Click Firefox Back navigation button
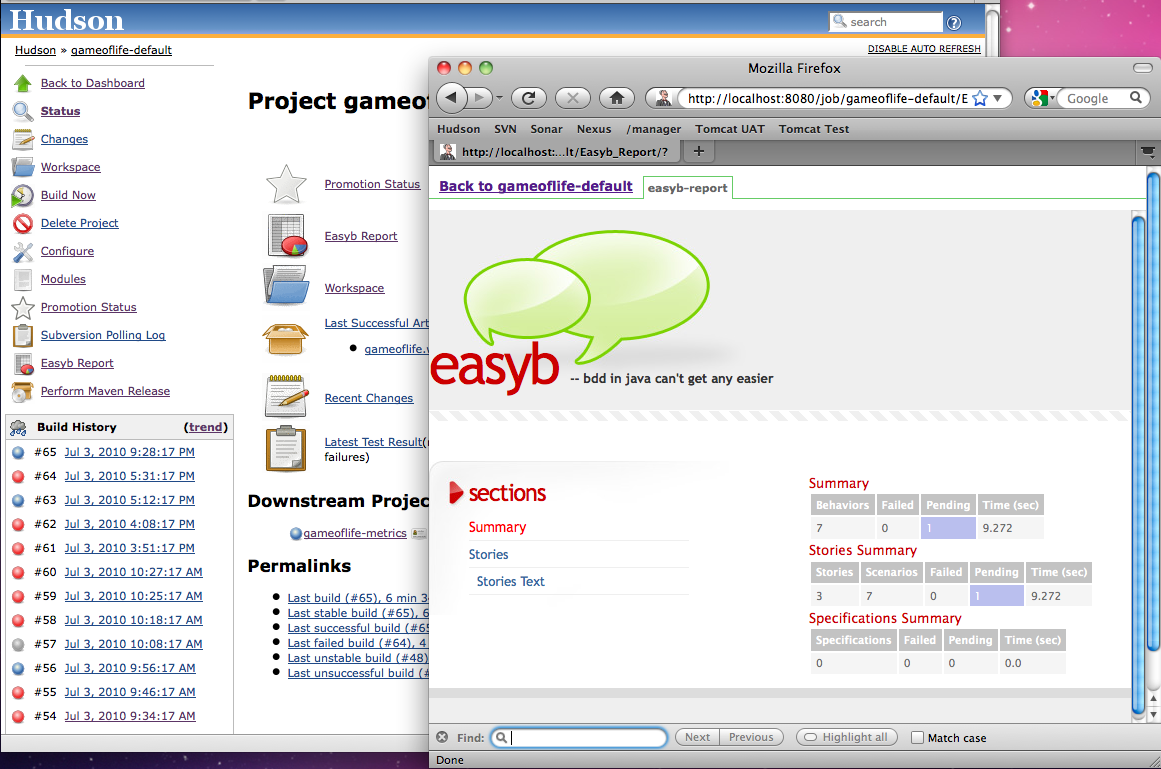1161x769 pixels. (452, 97)
